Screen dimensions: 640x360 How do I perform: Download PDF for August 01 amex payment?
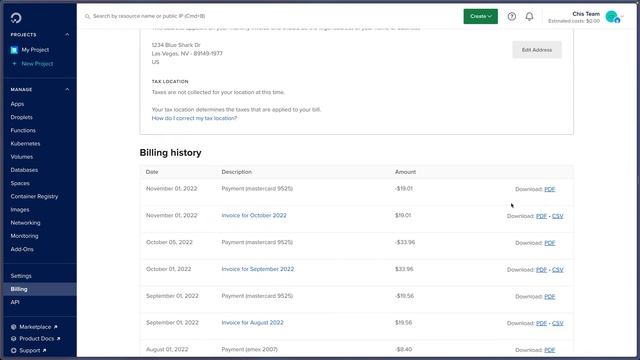[549, 350]
